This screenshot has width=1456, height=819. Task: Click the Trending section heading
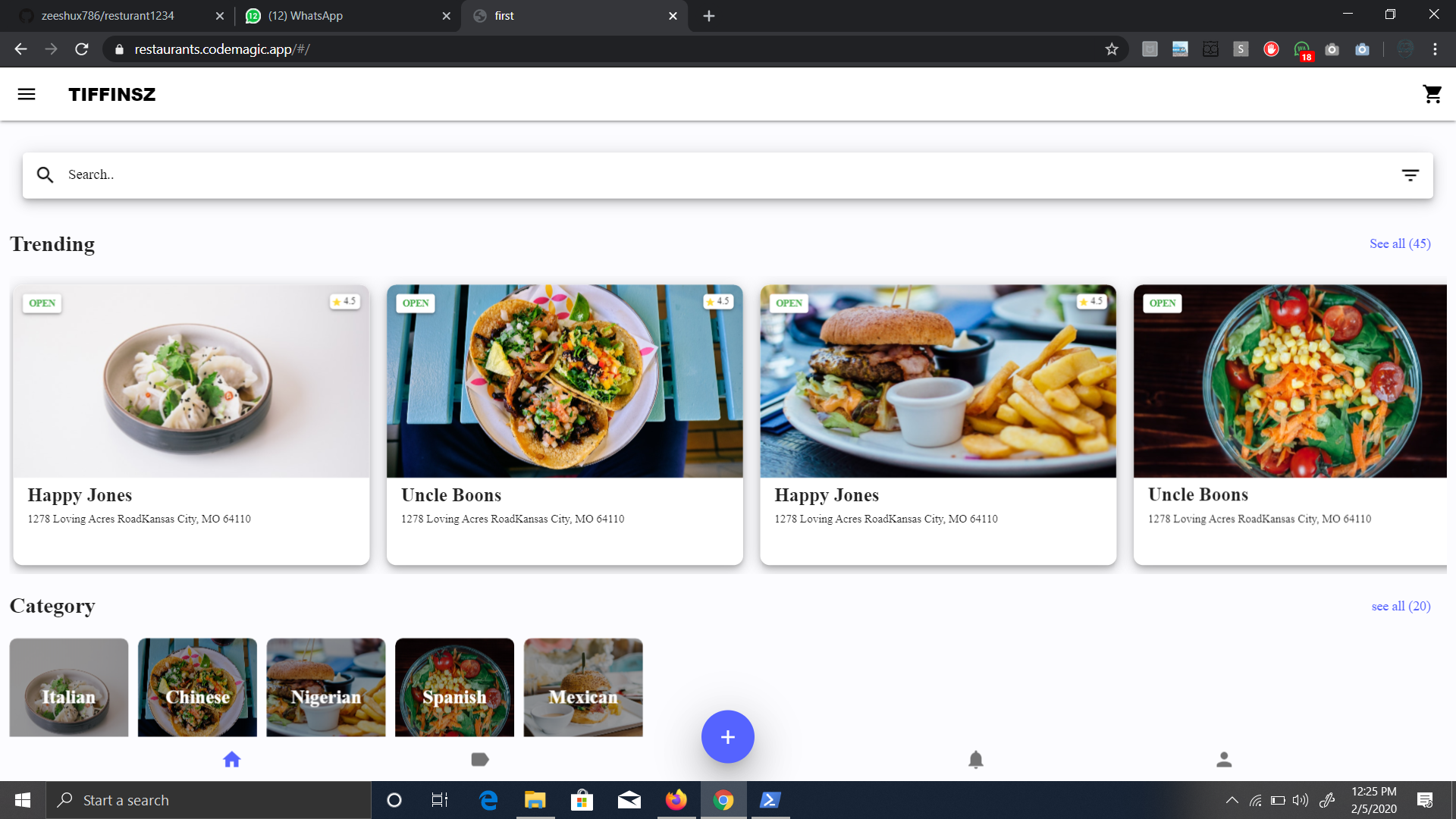point(52,244)
